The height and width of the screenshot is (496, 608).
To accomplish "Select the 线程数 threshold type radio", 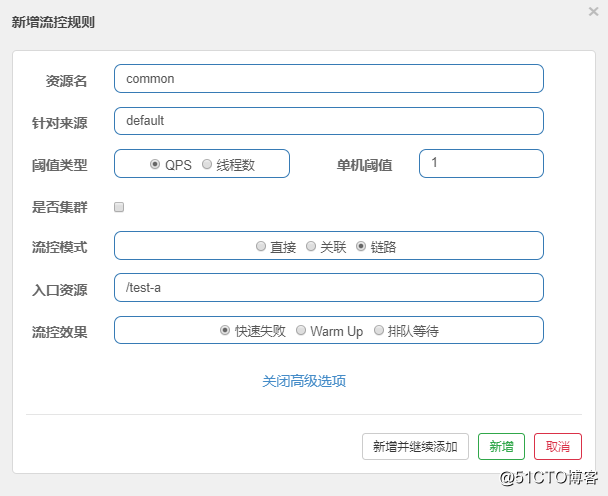I will pos(207,164).
